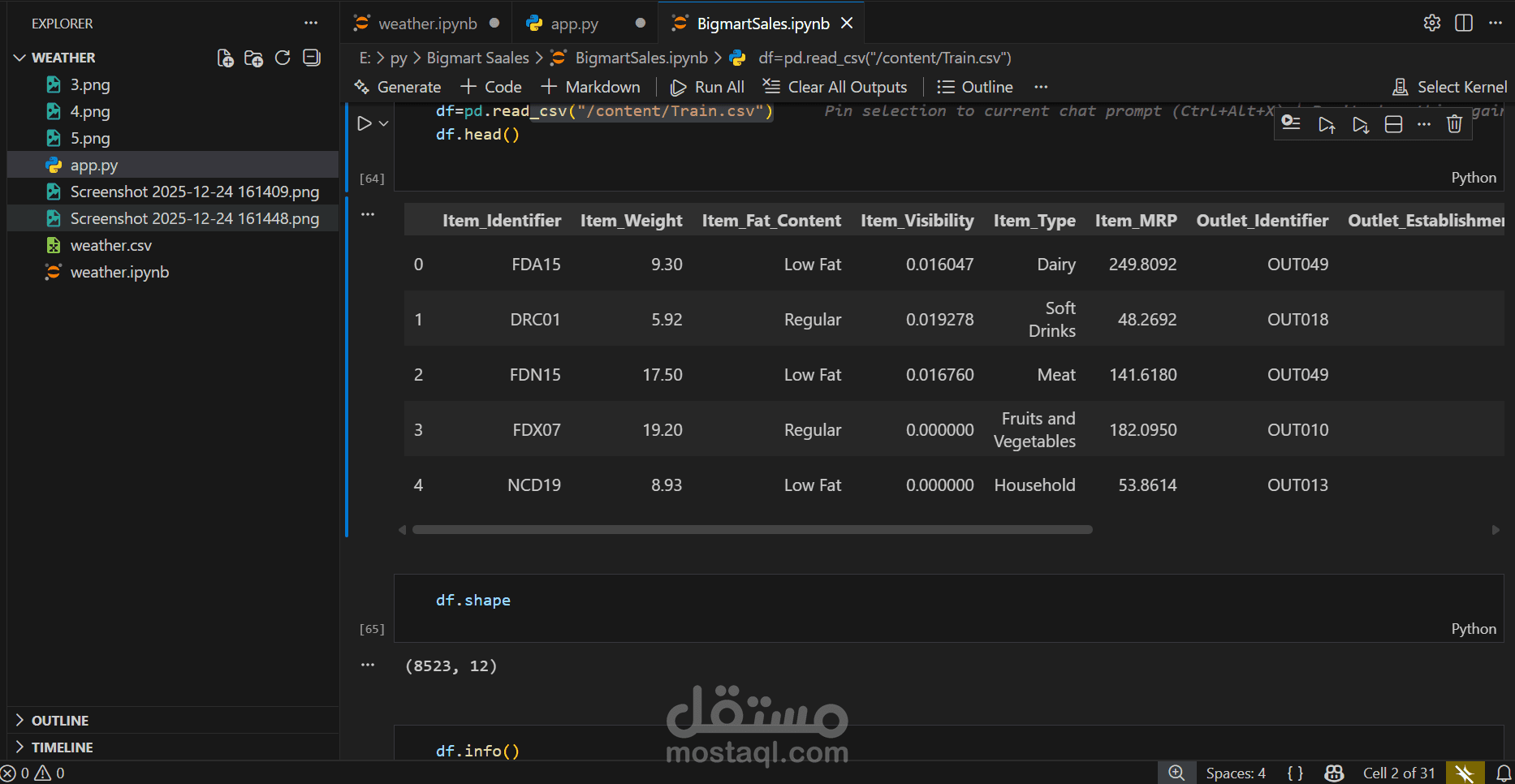The width and height of the screenshot is (1515, 784).
Task: Open notifications with the bell icon
Action: (x=1504, y=773)
